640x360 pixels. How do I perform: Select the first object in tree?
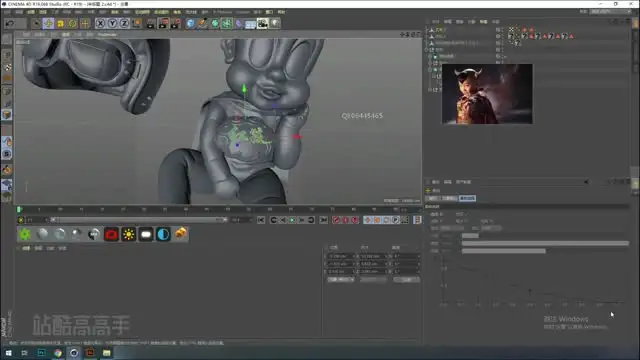(x=440, y=30)
